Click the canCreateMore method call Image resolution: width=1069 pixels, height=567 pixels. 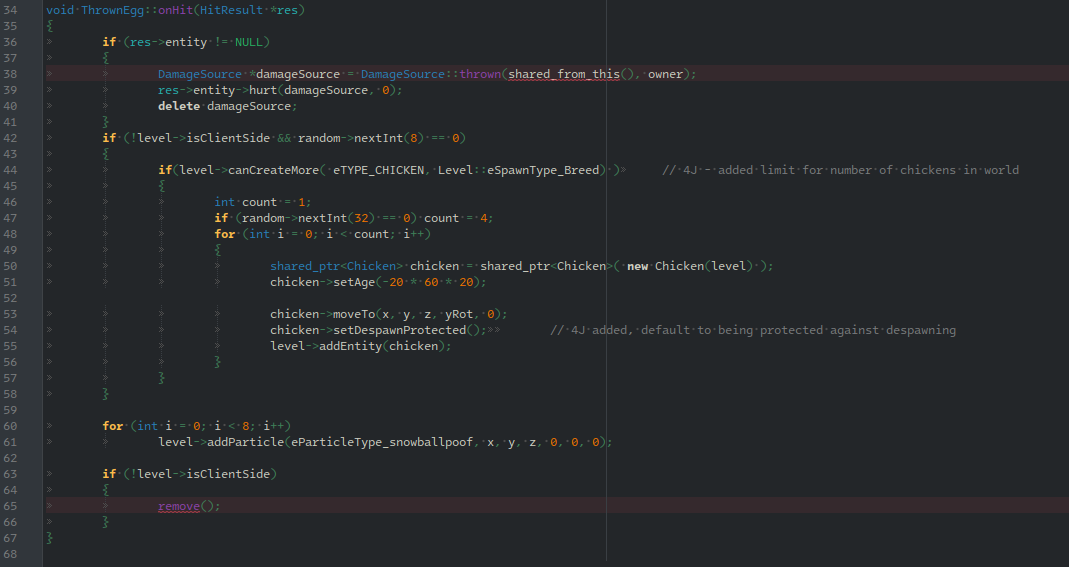[273, 170]
